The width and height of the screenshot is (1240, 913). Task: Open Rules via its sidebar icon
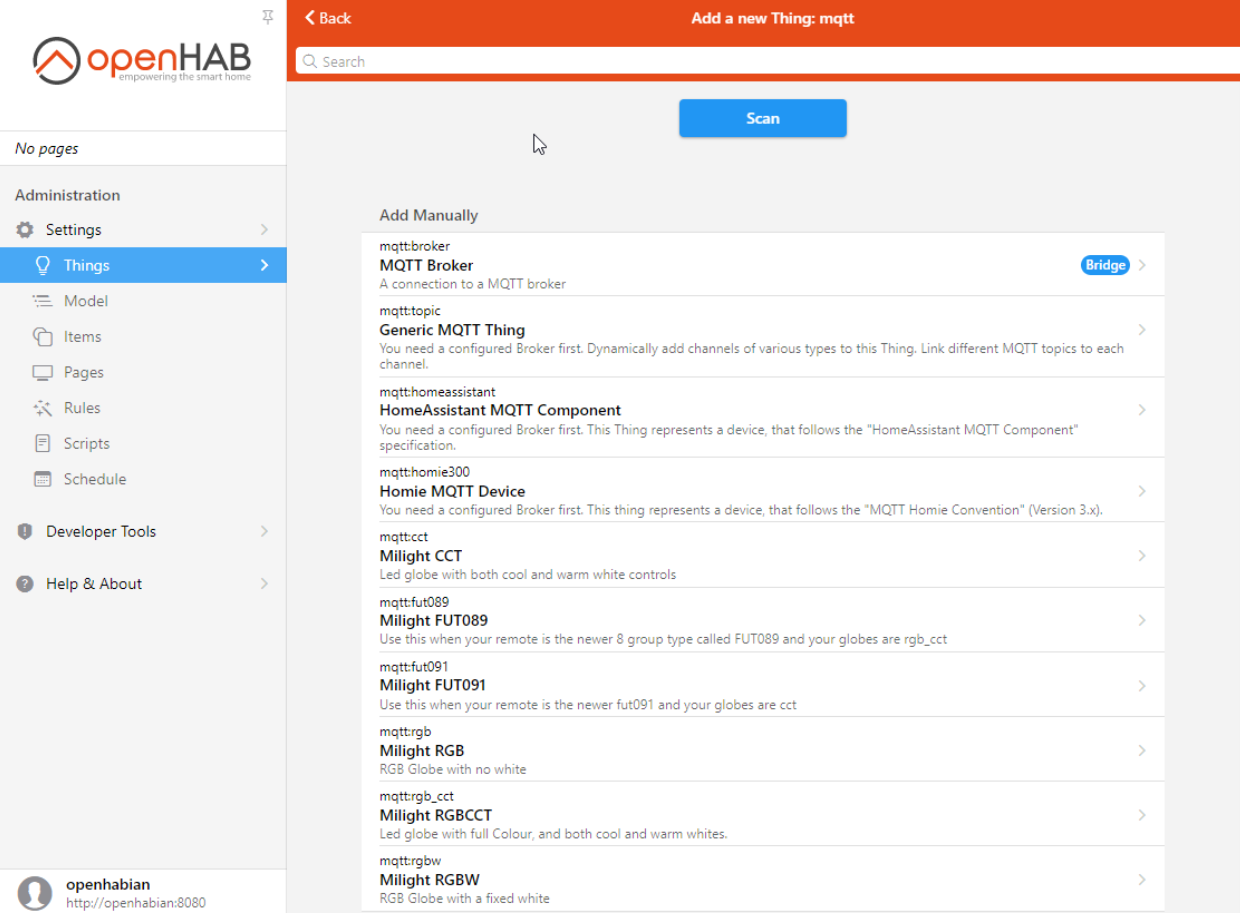tap(43, 407)
